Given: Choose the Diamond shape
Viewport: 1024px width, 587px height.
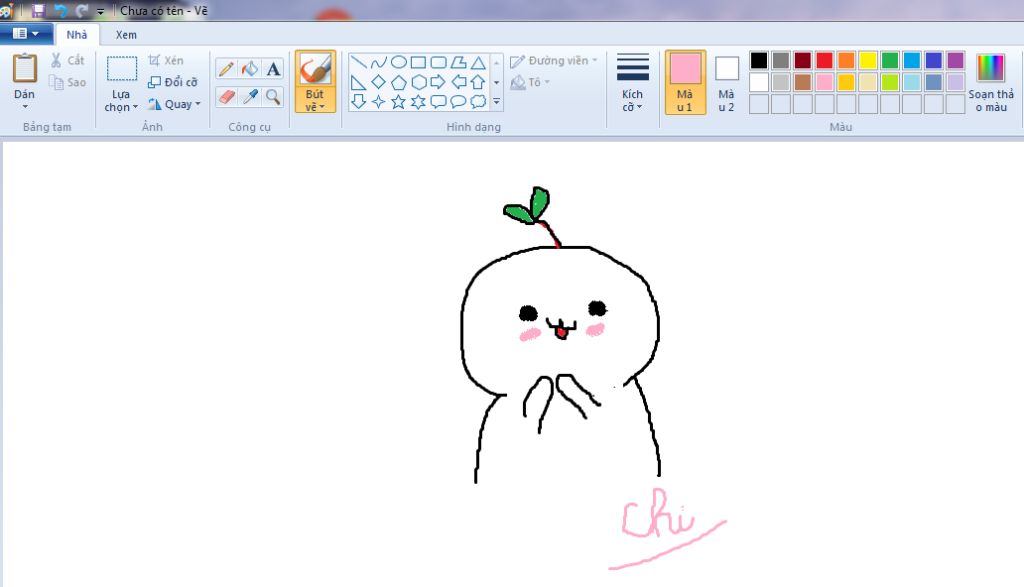Looking at the screenshot, I should 379,82.
